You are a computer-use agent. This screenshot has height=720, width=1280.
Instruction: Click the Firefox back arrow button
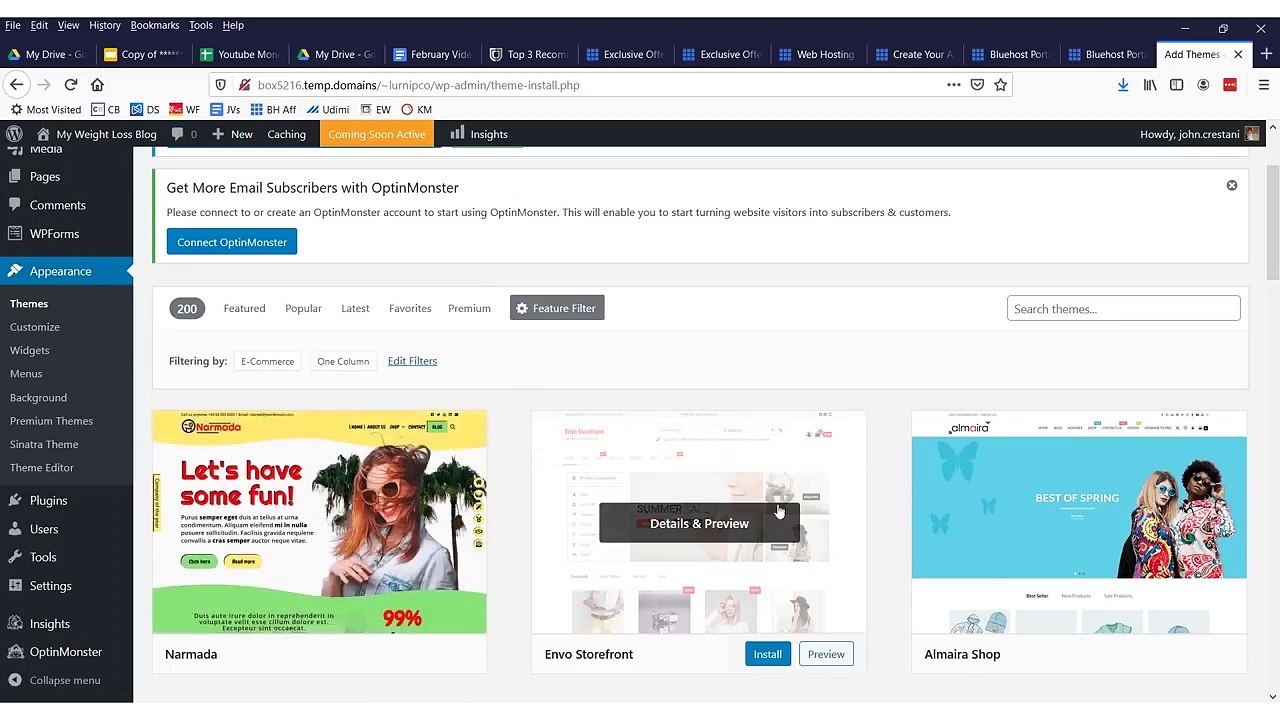point(17,85)
